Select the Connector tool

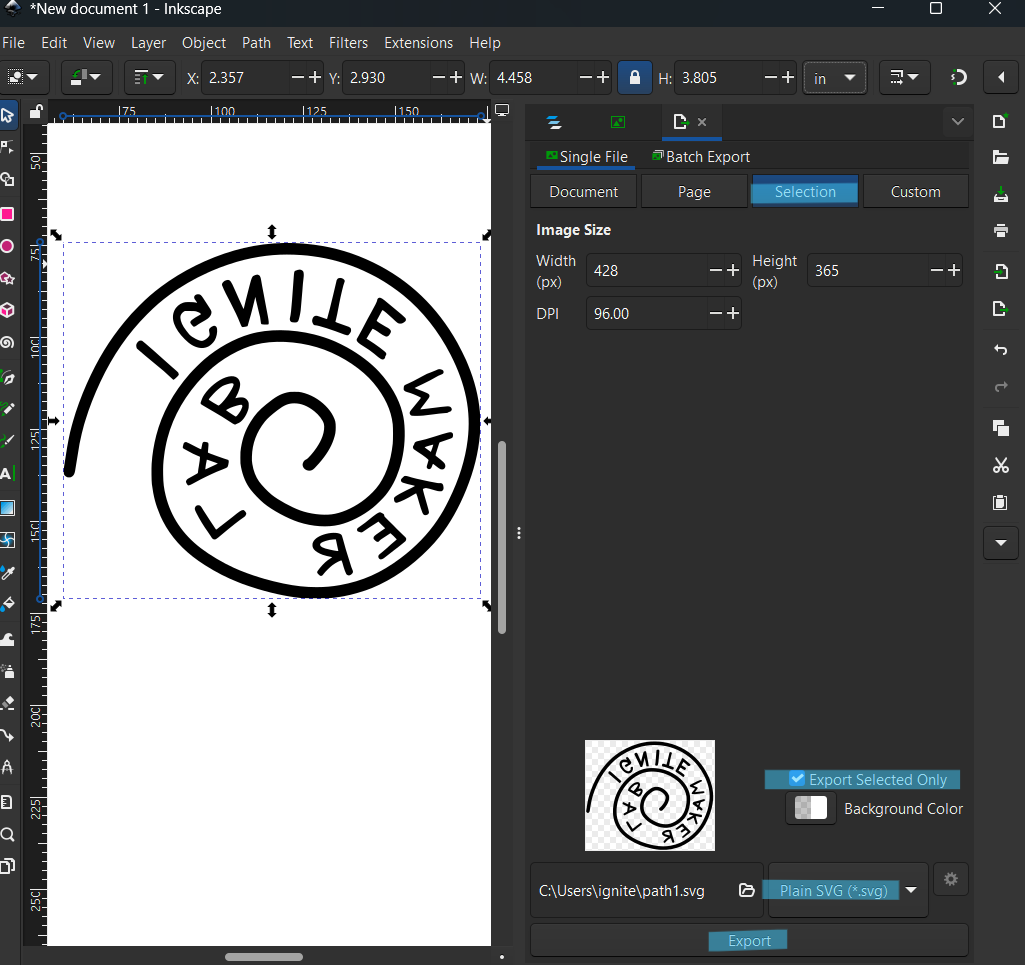(x=8, y=735)
